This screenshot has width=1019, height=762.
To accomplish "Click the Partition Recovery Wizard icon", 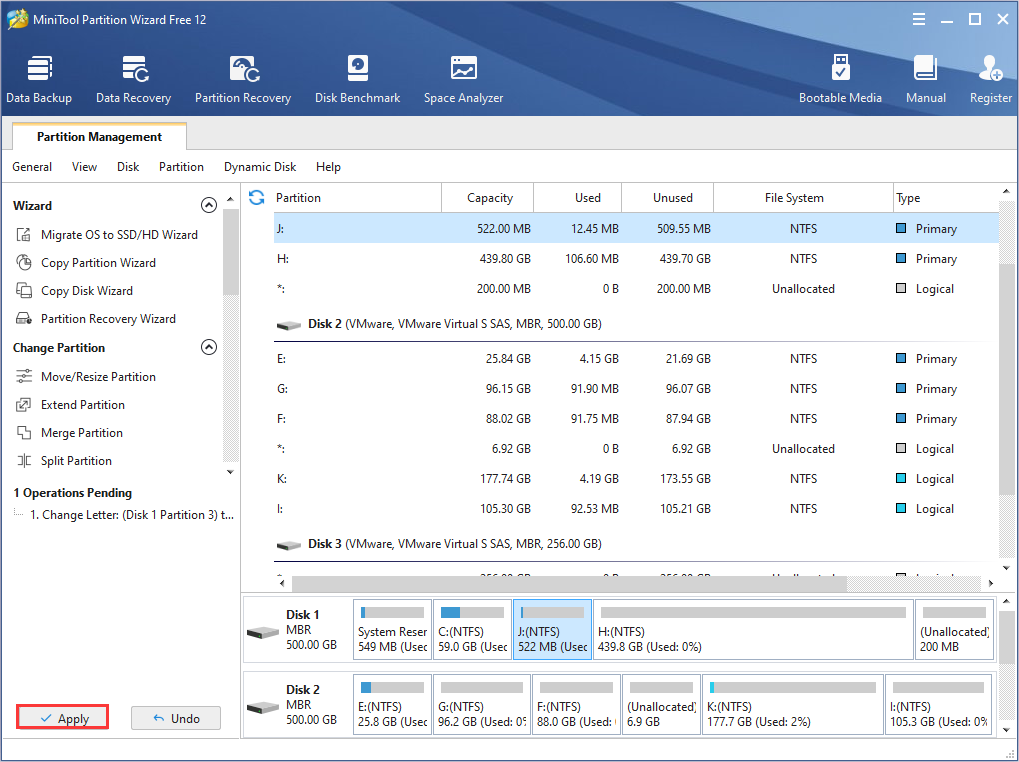I will [x=23, y=318].
